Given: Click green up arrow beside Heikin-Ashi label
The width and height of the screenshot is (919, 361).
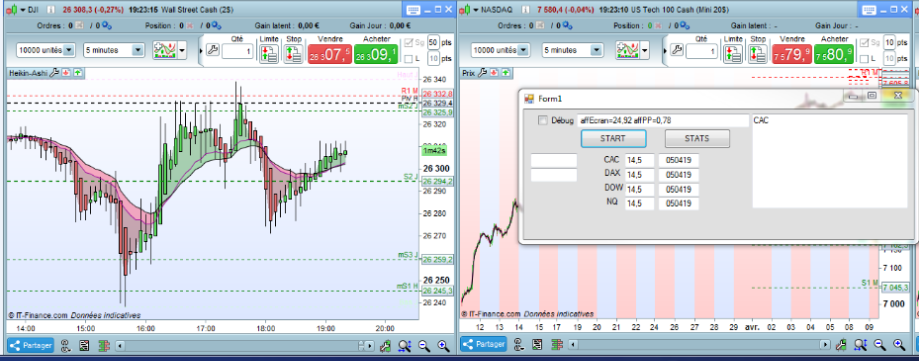Looking at the screenshot, I should point(78,73).
